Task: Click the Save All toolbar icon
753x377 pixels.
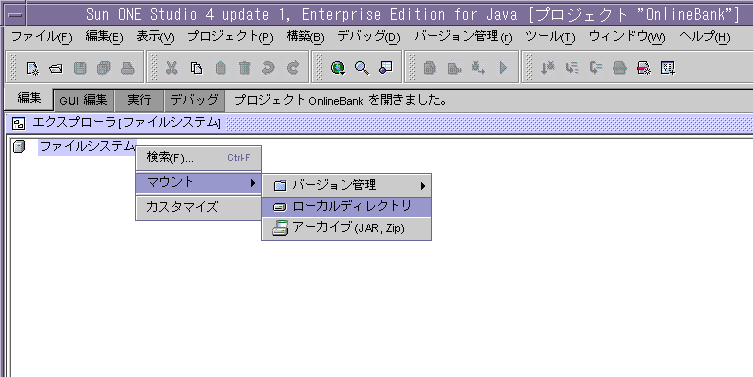Action: tap(104, 69)
